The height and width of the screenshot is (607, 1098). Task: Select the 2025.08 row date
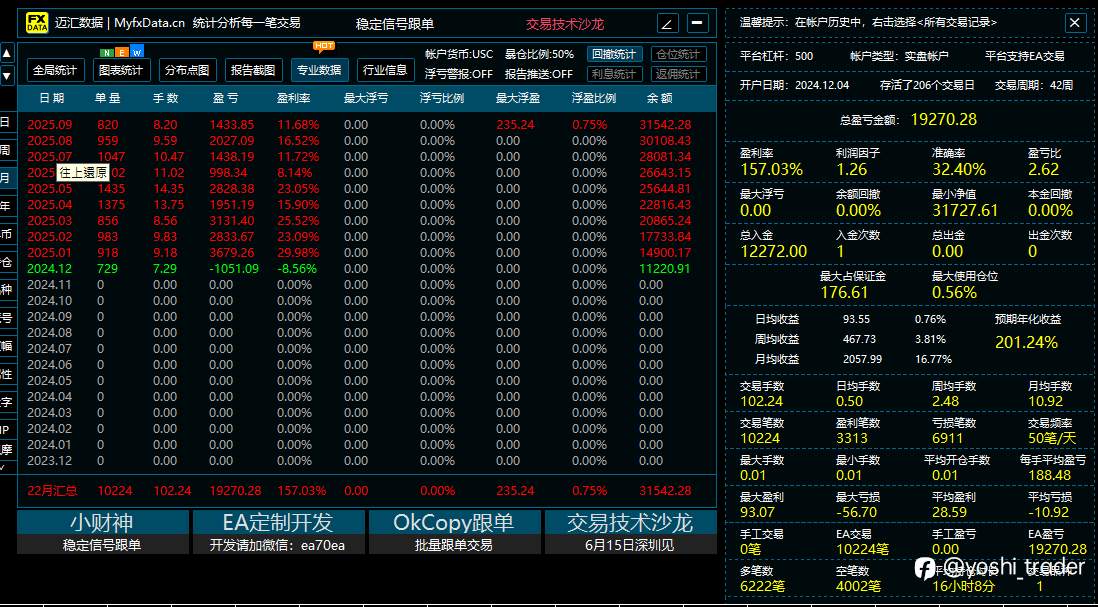pos(50,140)
